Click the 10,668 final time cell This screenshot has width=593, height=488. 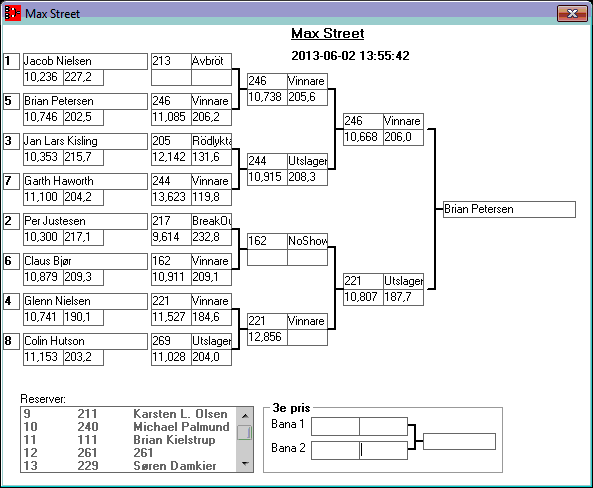[363, 137]
